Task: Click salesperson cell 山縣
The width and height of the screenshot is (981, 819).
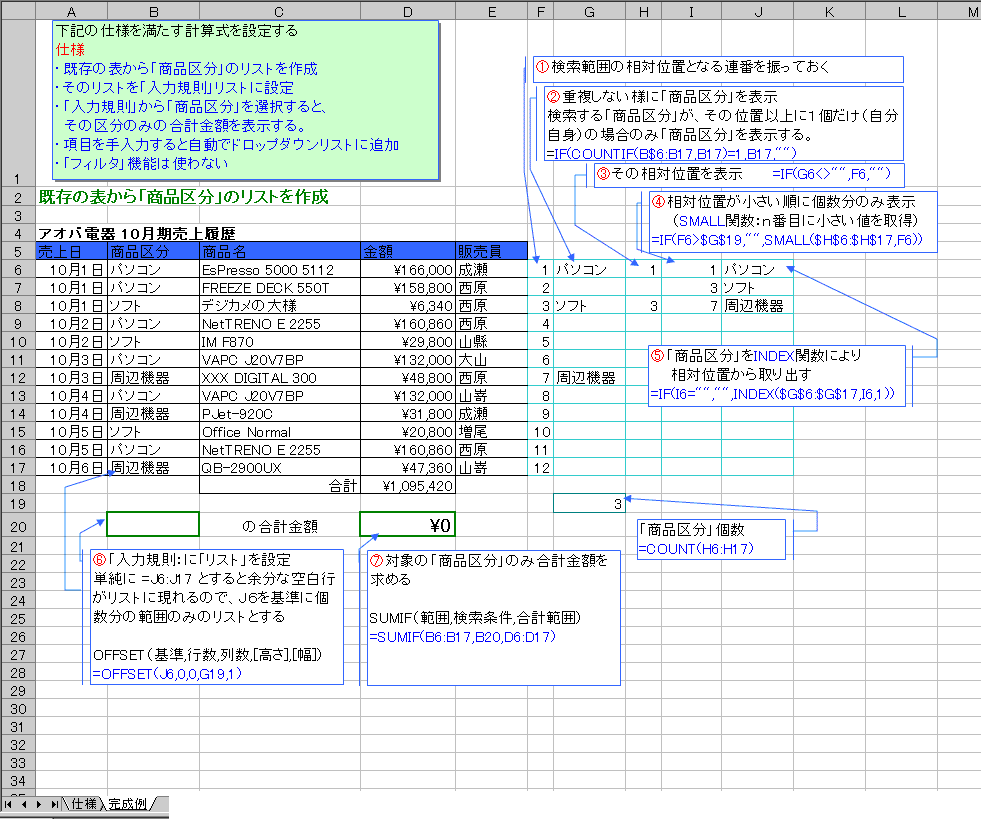Action: pyautogui.click(x=492, y=342)
